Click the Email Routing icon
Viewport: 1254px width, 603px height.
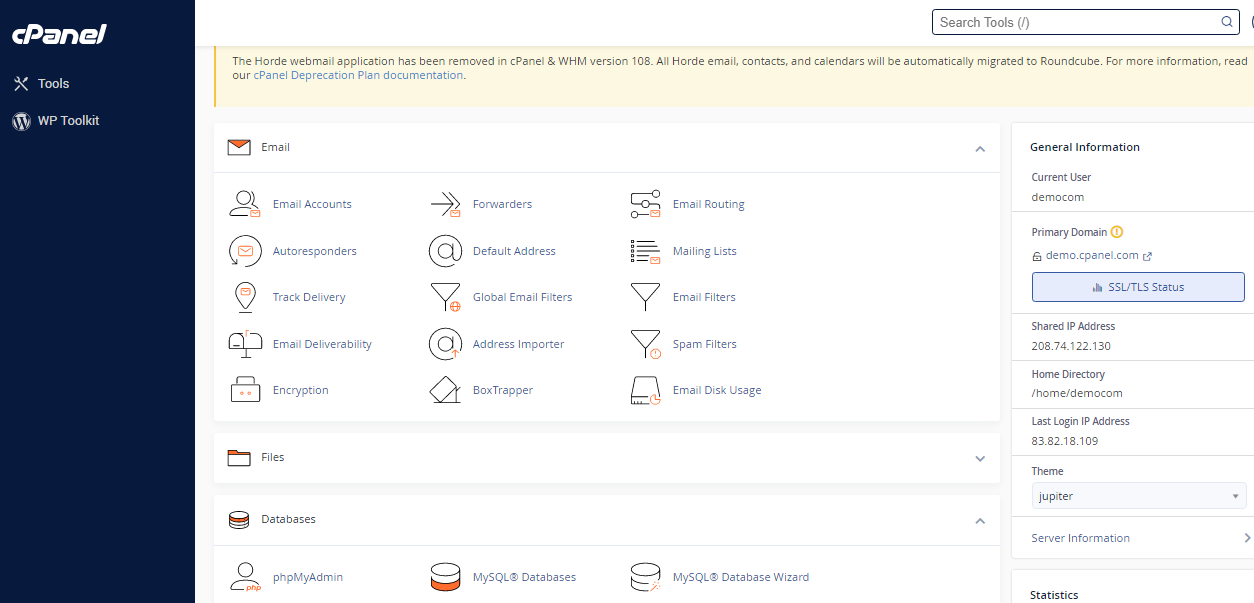[x=645, y=204]
